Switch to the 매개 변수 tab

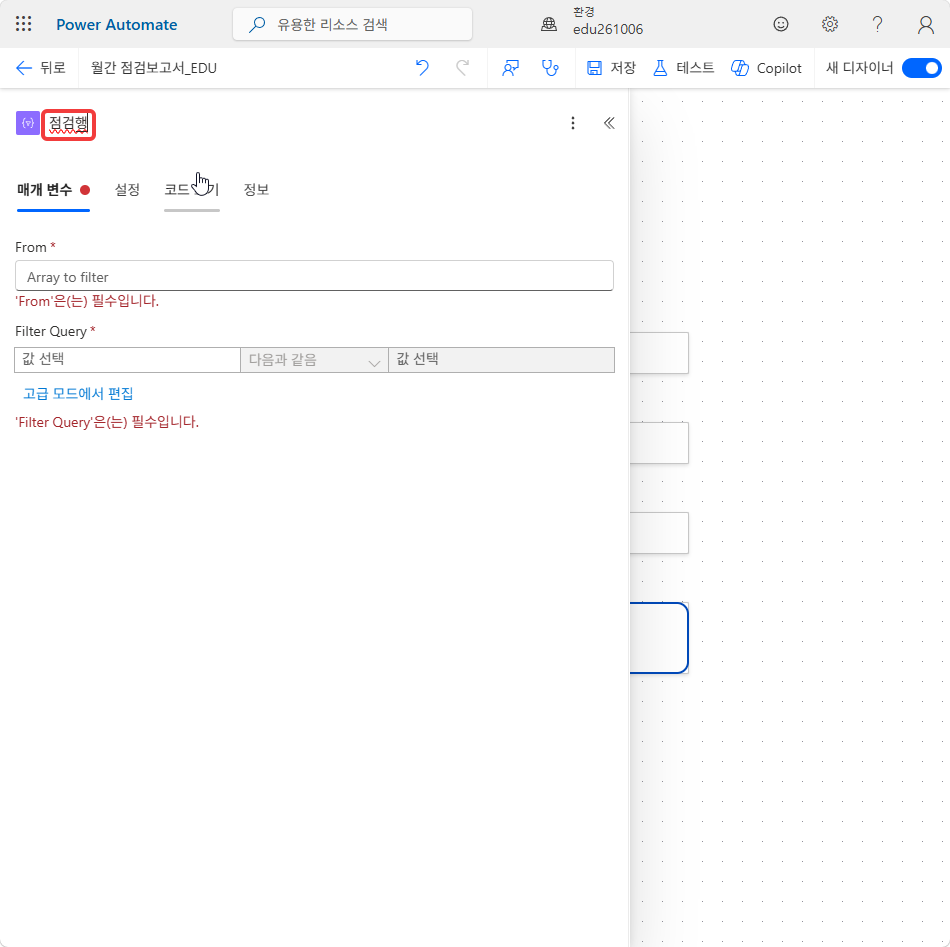click(53, 190)
